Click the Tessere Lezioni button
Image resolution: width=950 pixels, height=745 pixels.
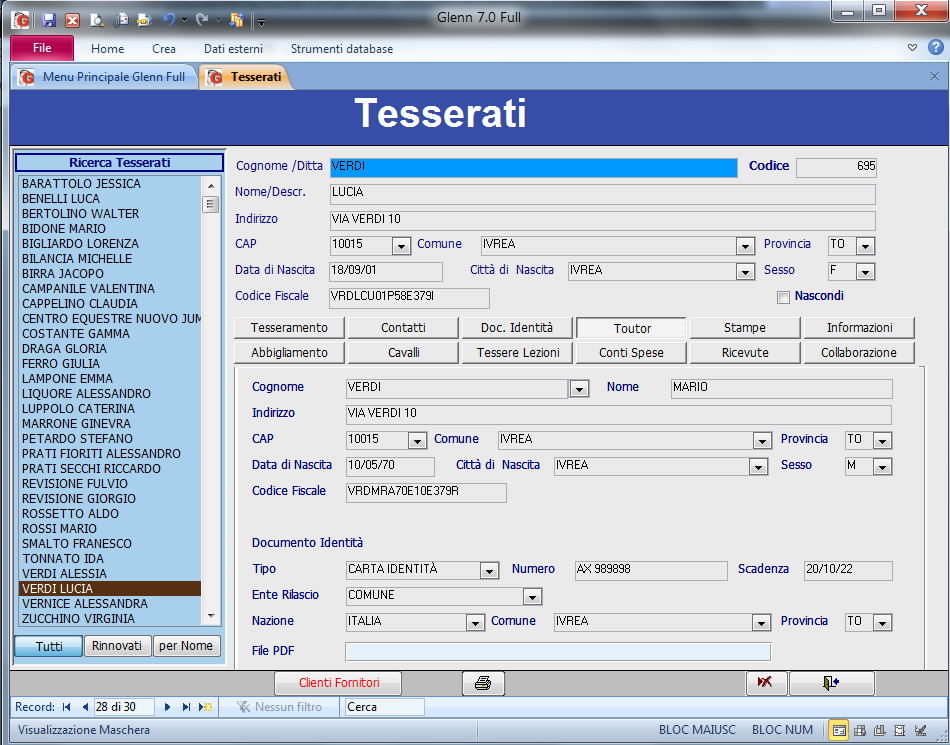pyautogui.click(x=517, y=353)
